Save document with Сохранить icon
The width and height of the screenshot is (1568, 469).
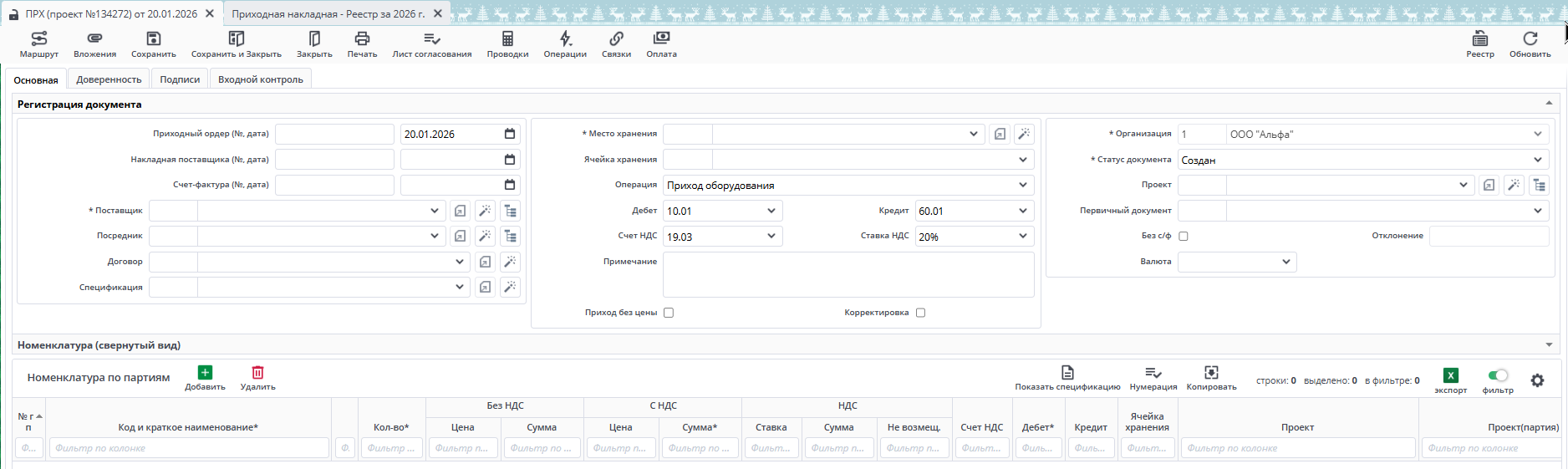[153, 43]
